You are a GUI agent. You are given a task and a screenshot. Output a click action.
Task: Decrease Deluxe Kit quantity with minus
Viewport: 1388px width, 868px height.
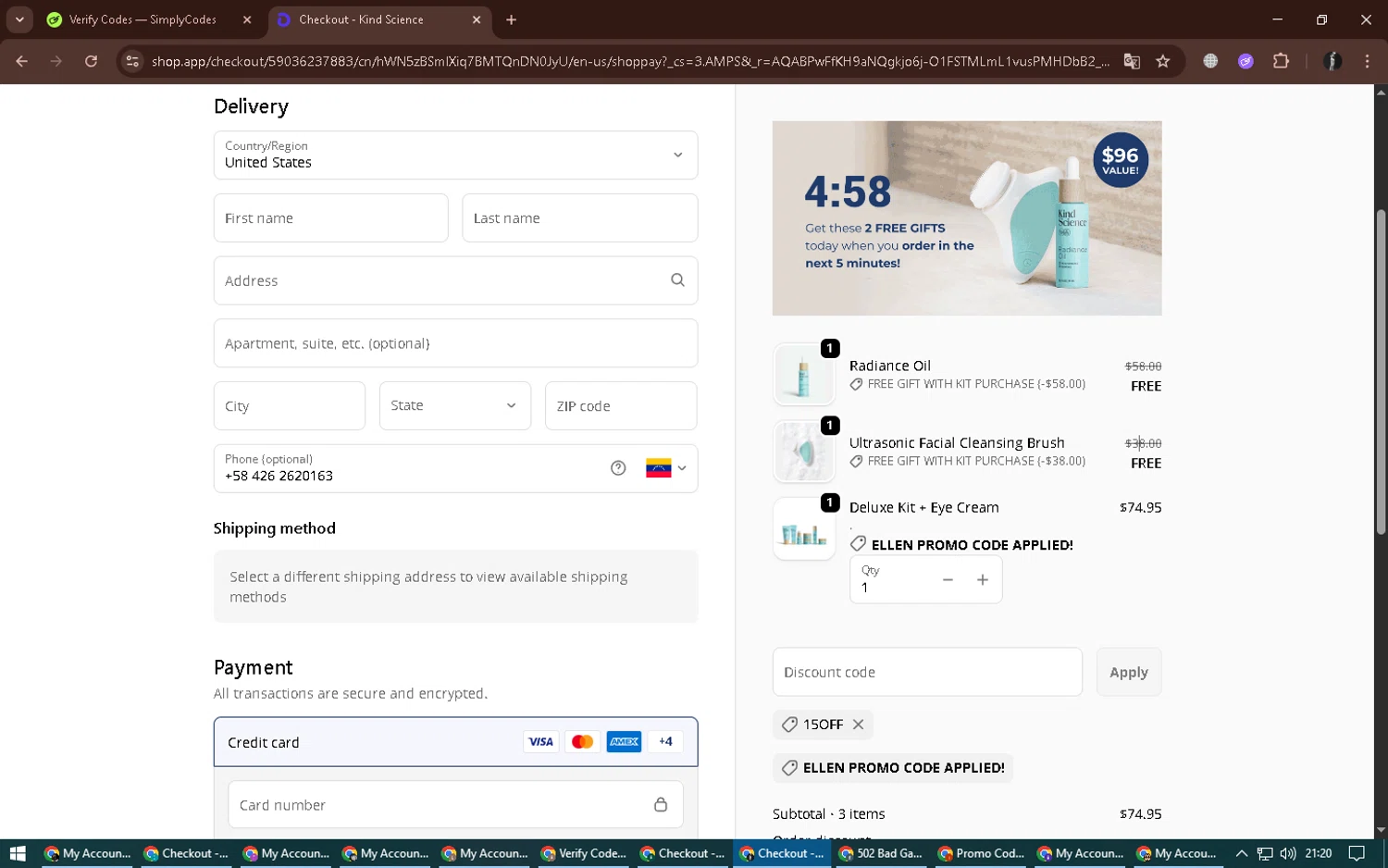coord(948,579)
